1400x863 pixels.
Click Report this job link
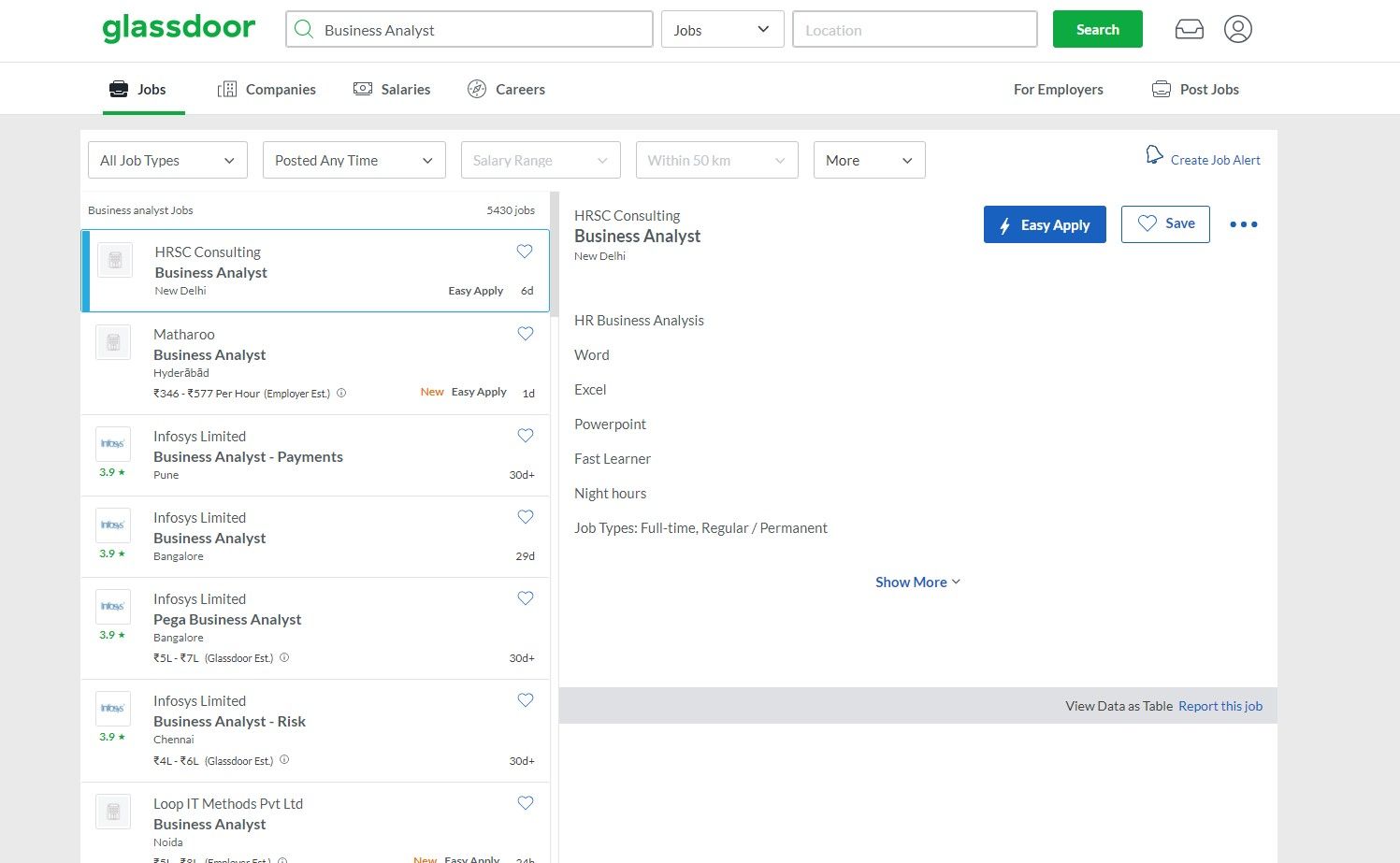1220,706
